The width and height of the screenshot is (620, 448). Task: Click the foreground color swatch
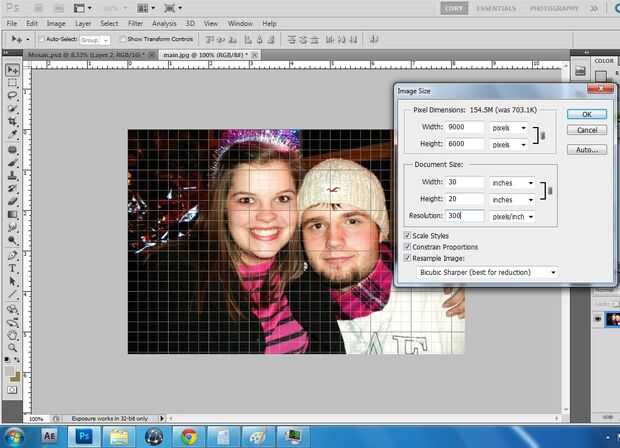coord(10,372)
